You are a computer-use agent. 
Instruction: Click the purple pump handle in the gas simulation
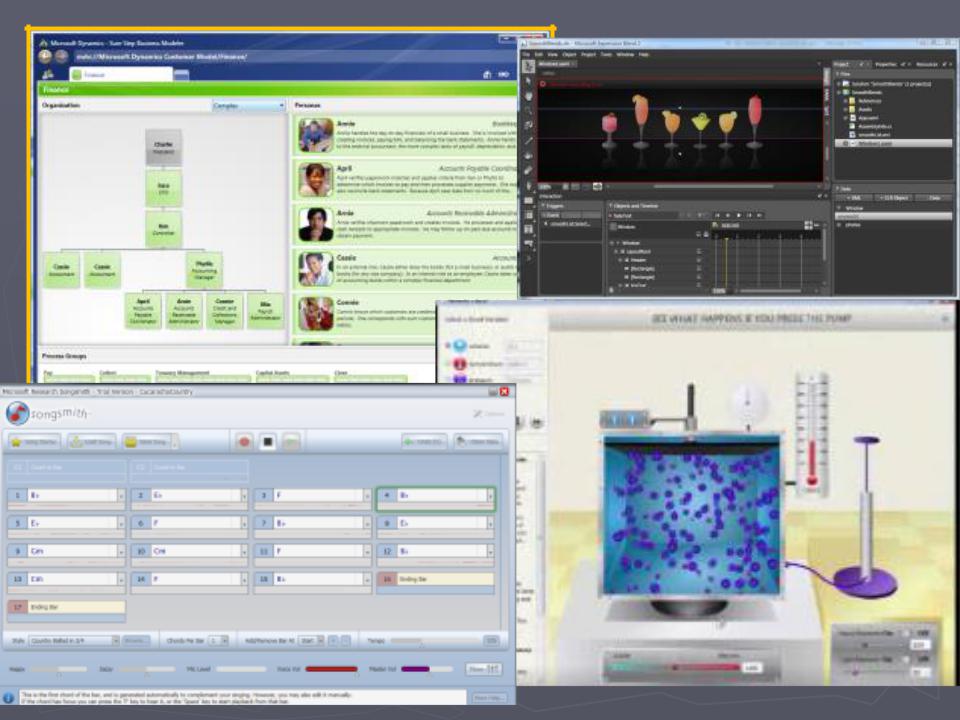[866, 440]
